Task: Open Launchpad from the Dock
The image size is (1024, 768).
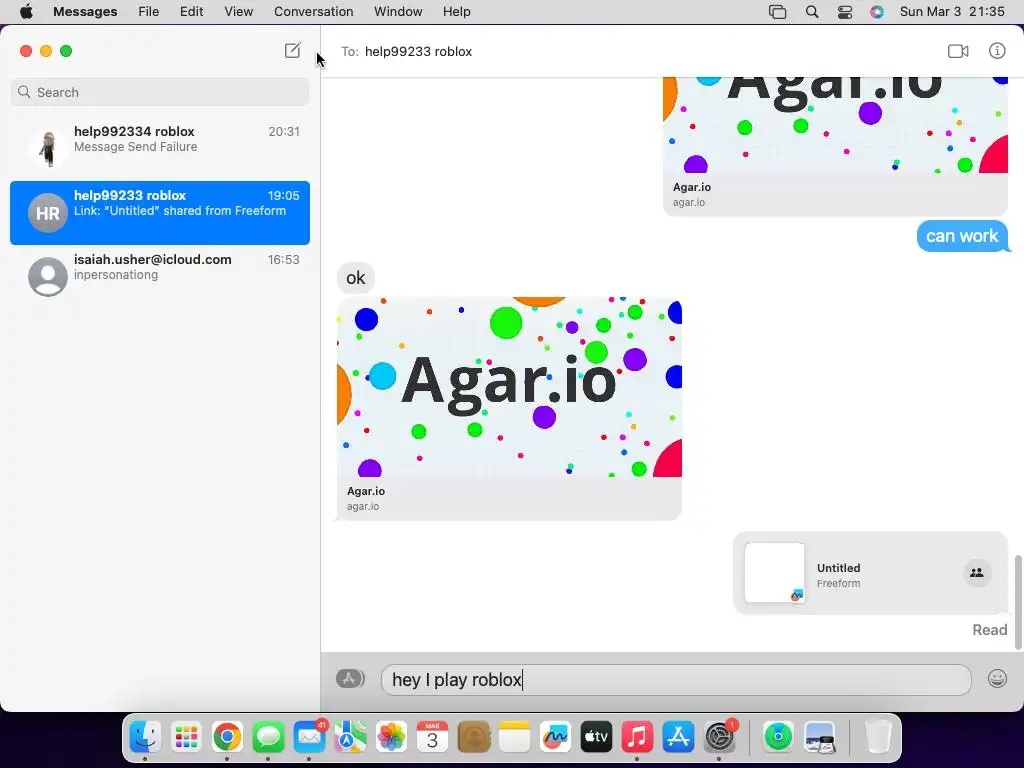Action: [x=186, y=737]
